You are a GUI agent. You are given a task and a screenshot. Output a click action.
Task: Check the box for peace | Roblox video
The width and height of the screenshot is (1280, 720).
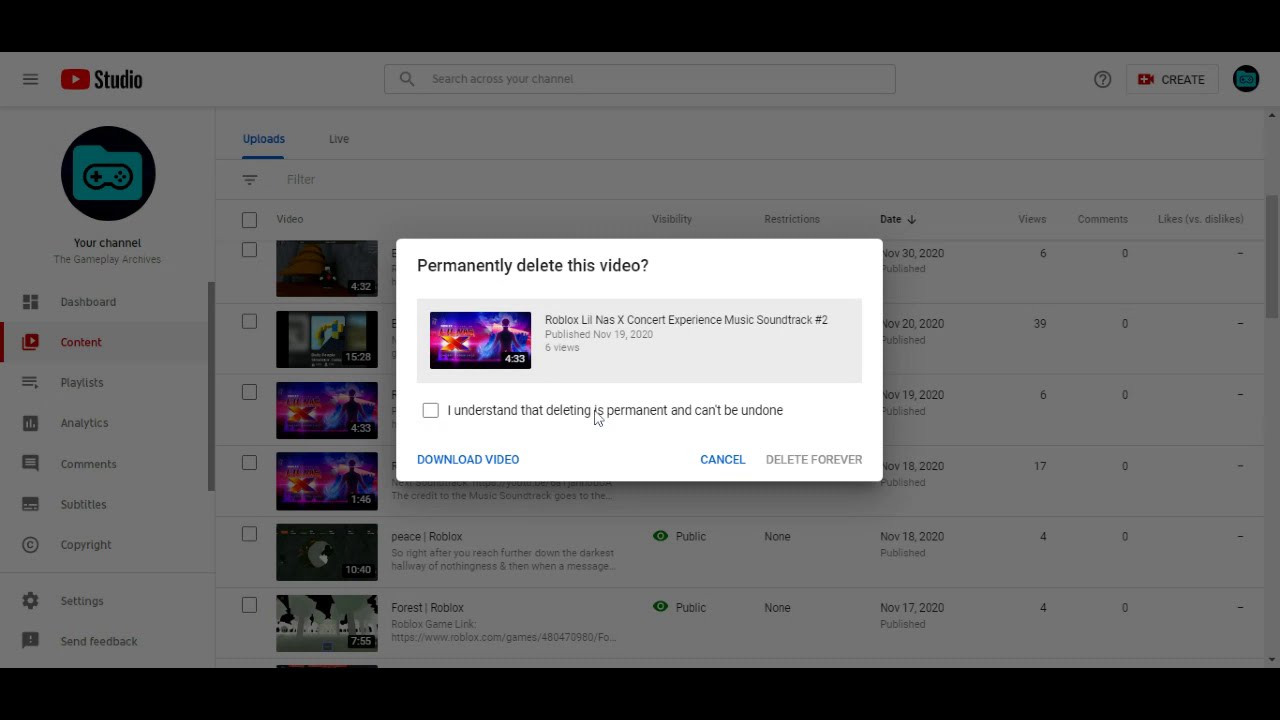point(249,534)
